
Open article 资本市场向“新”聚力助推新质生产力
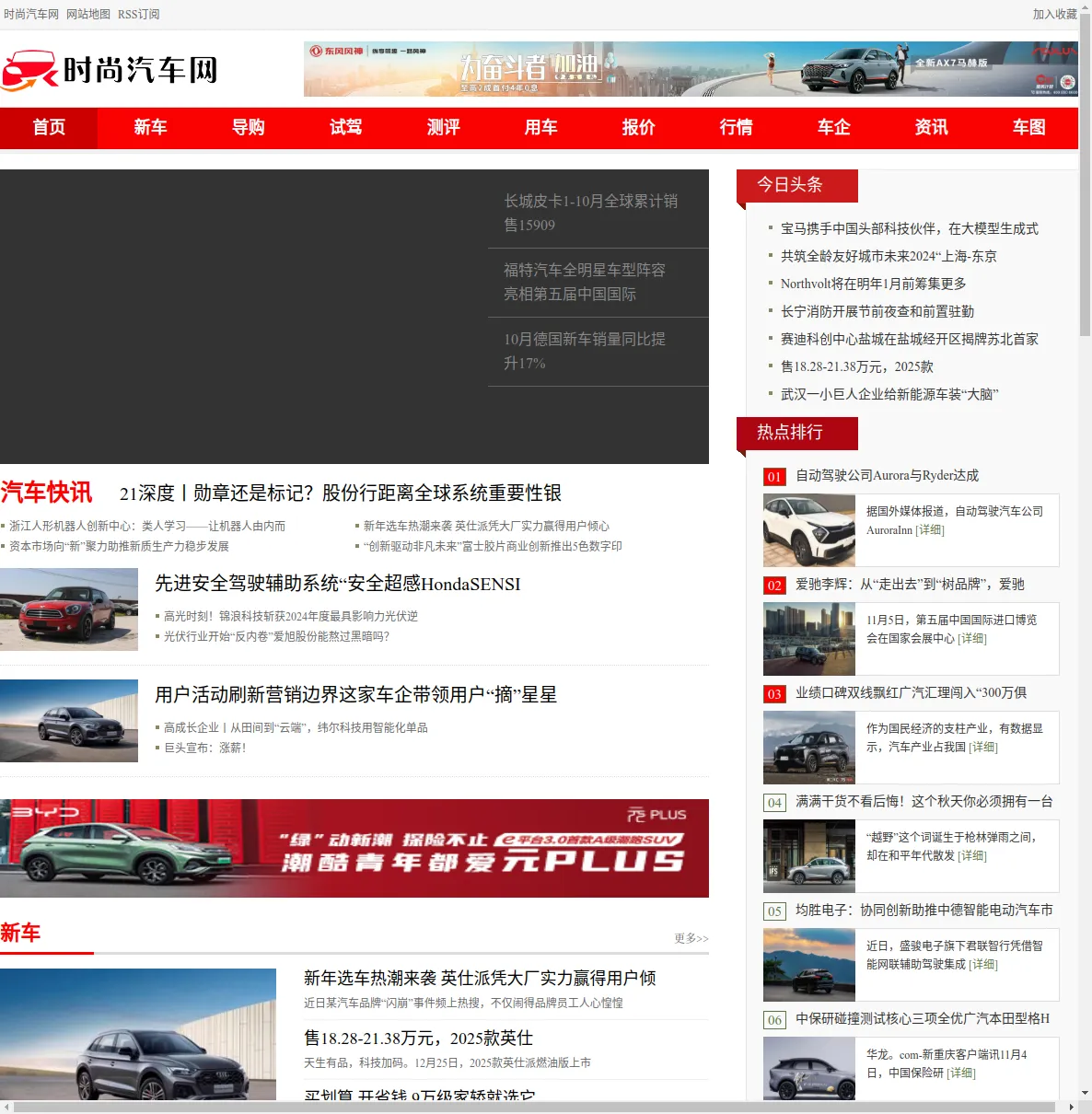[119, 547]
